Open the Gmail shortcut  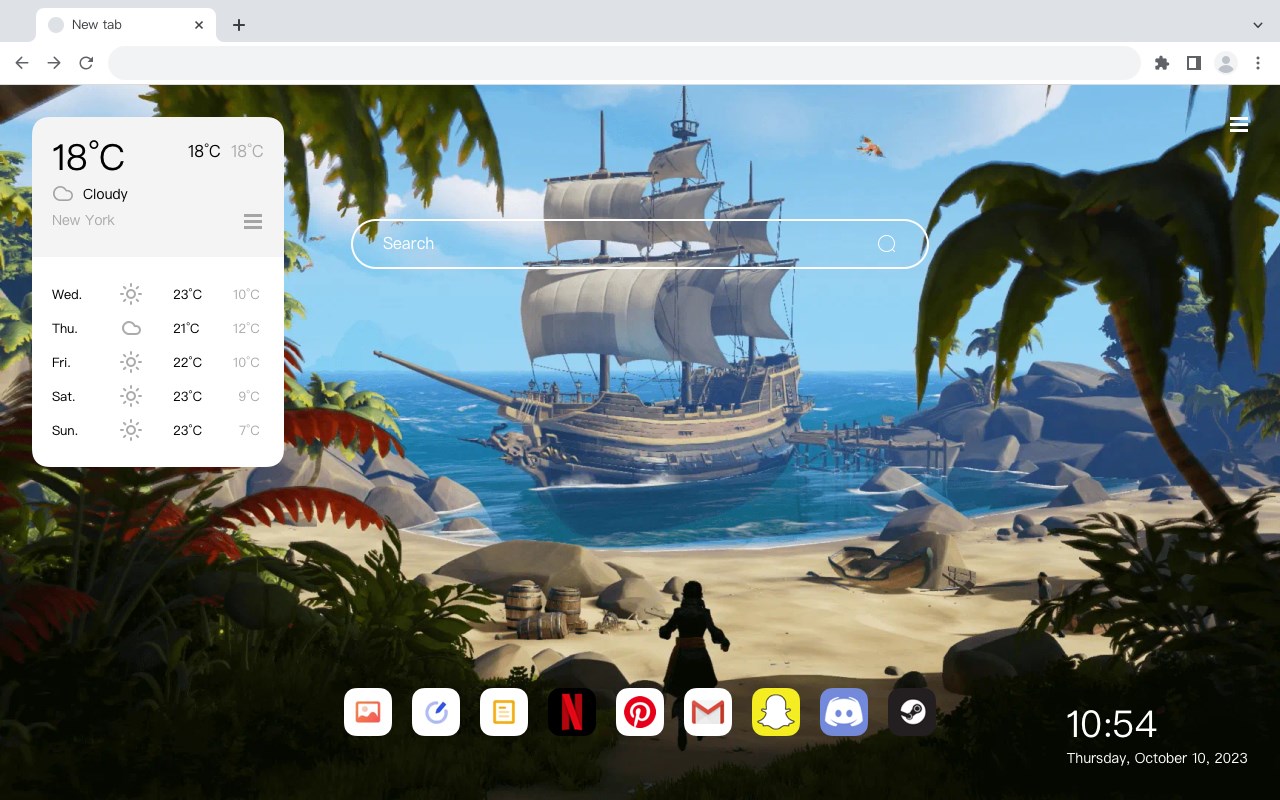point(708,712)
